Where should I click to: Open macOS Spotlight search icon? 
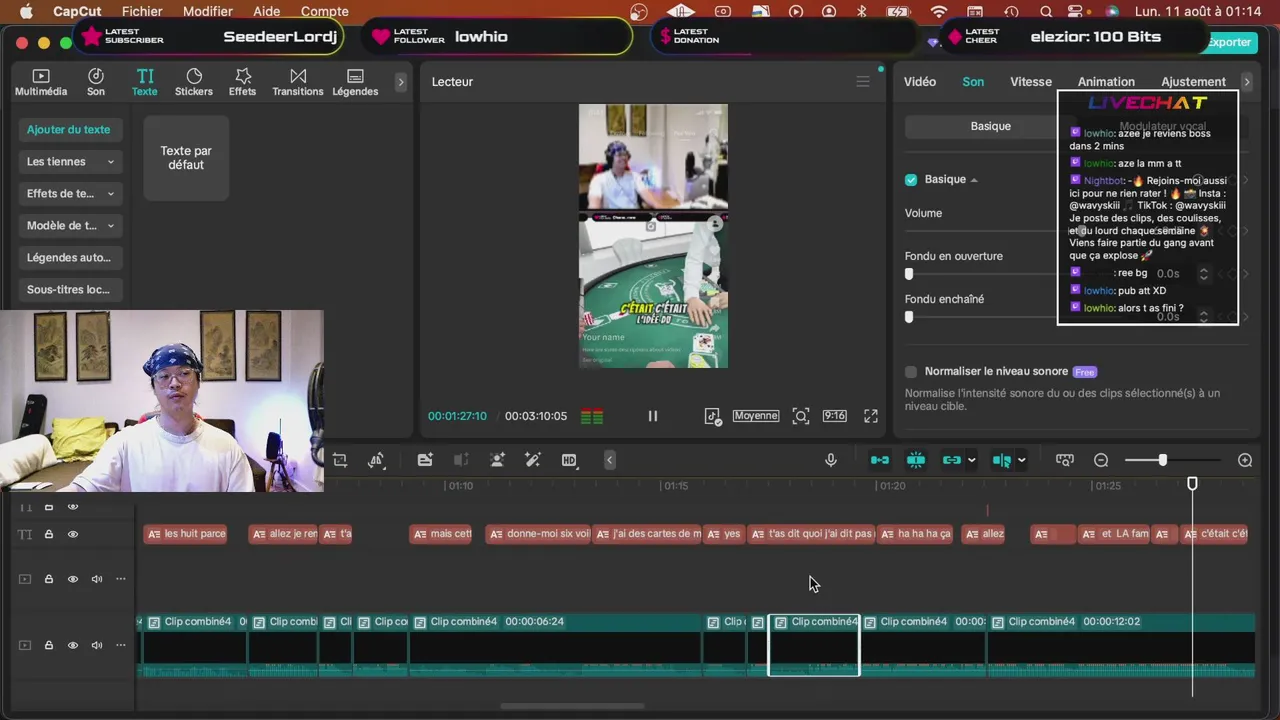[1046, 12]
